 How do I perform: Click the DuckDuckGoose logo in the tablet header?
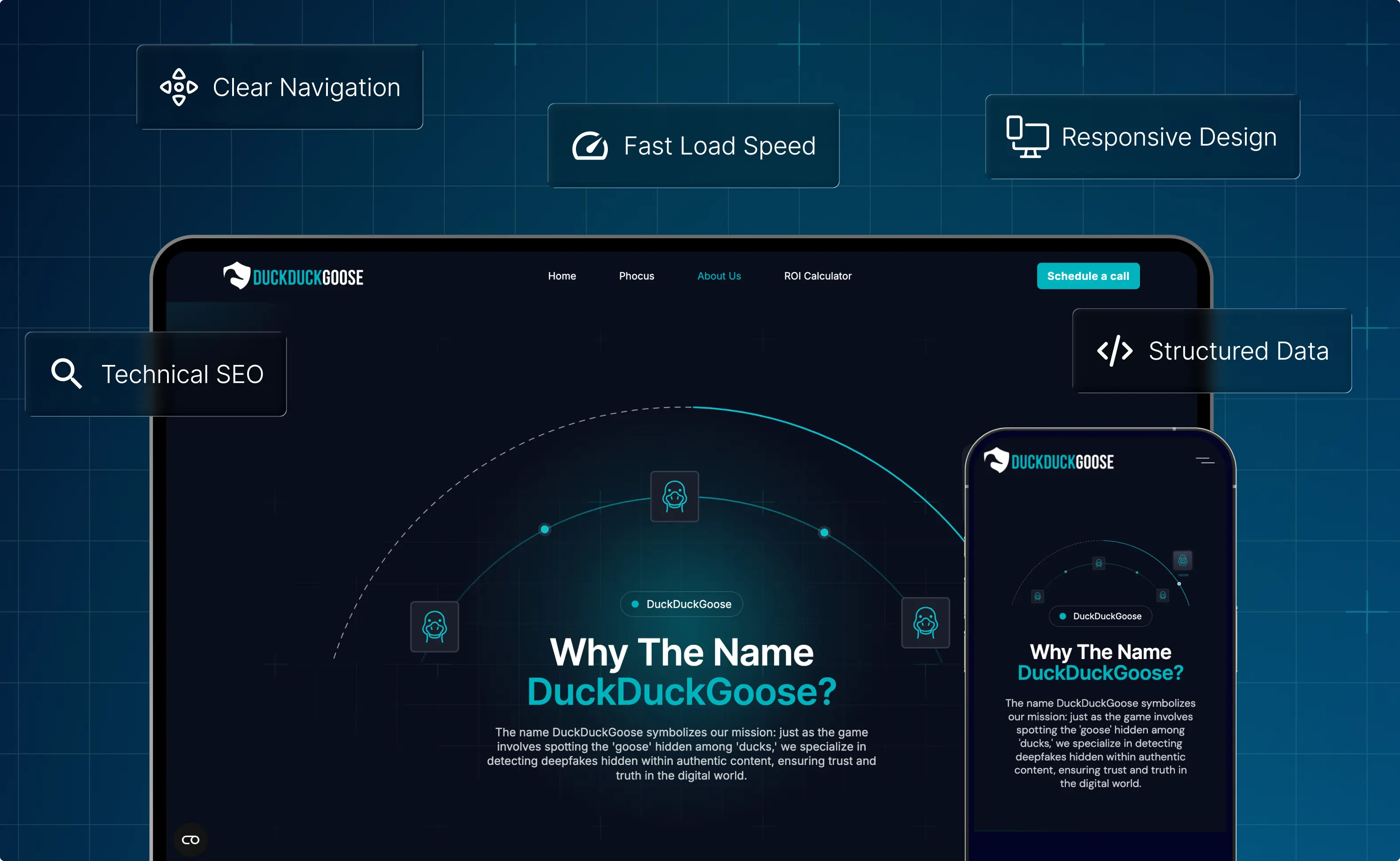293,276
